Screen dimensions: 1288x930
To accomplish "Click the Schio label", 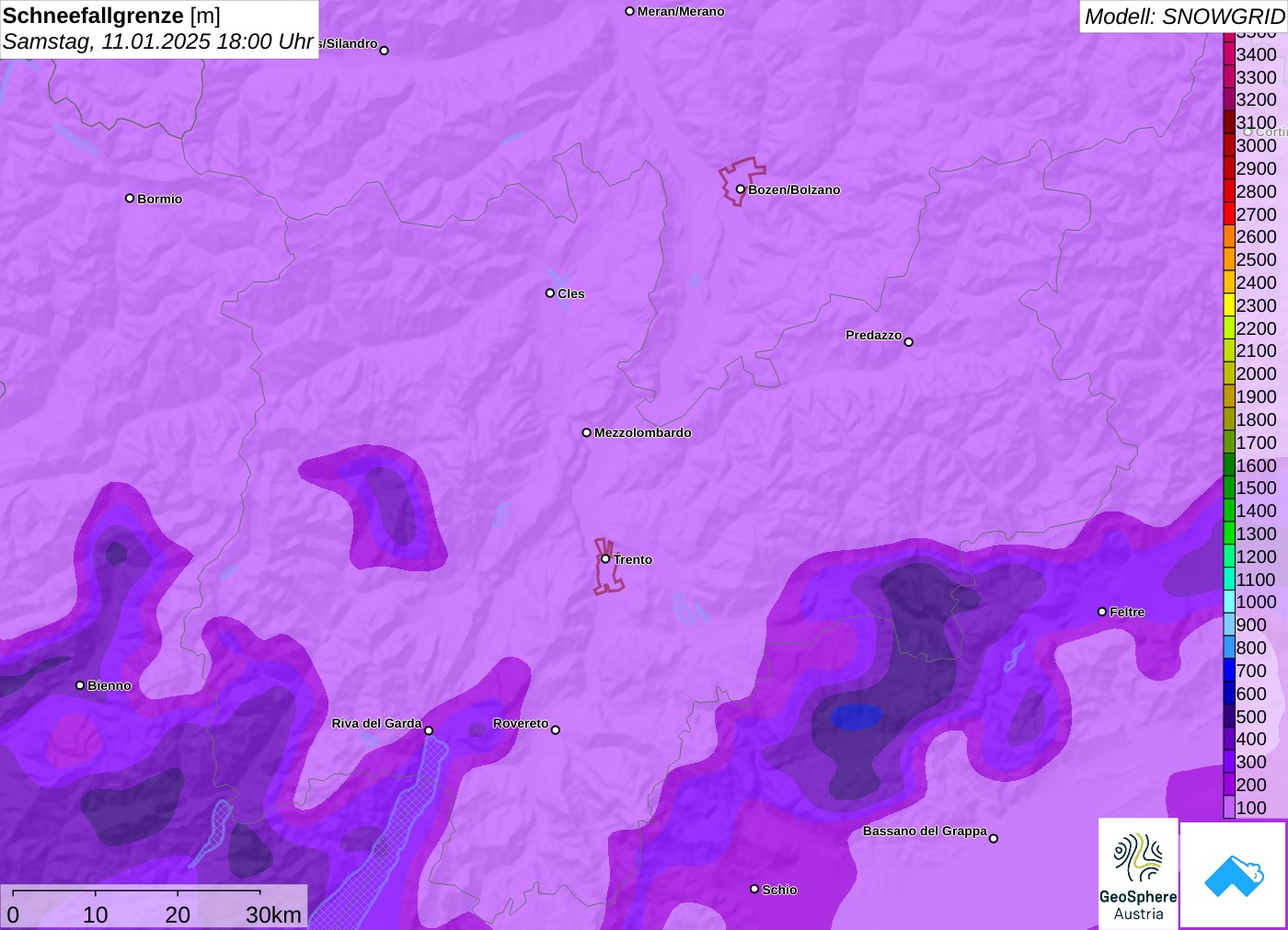I will click(x=779, y=890).
